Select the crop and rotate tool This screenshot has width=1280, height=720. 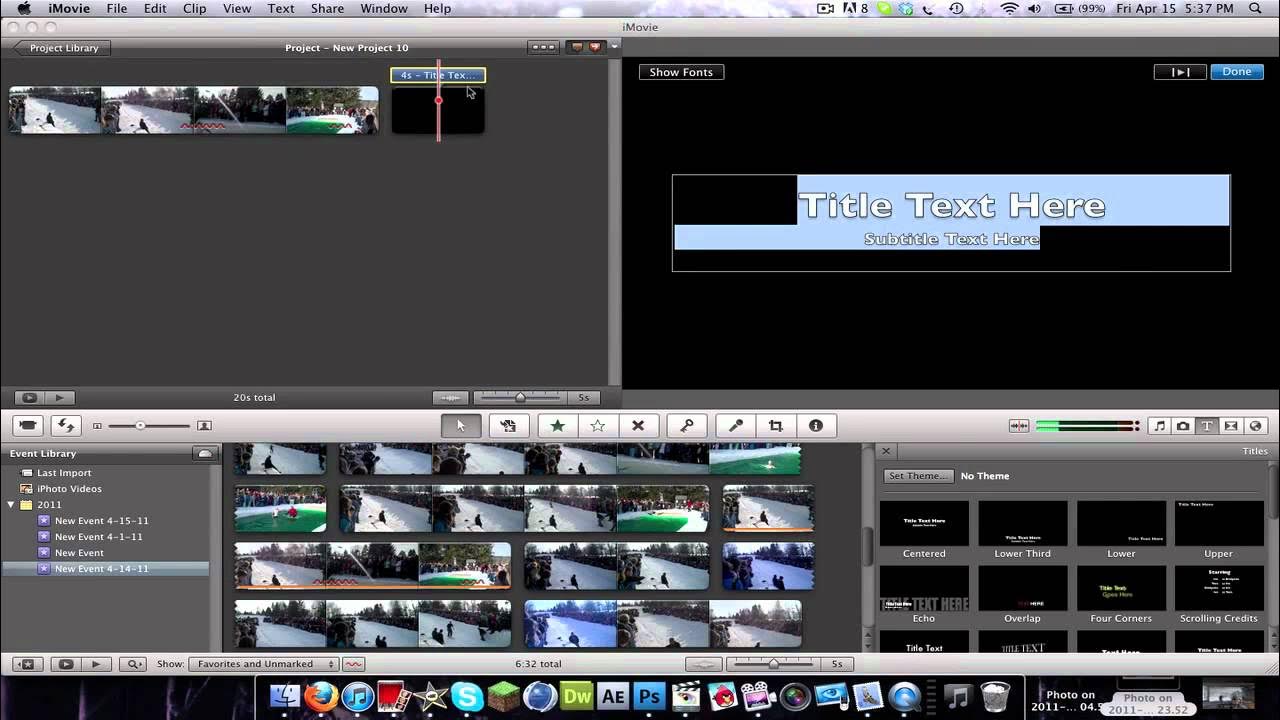[776, 425]
